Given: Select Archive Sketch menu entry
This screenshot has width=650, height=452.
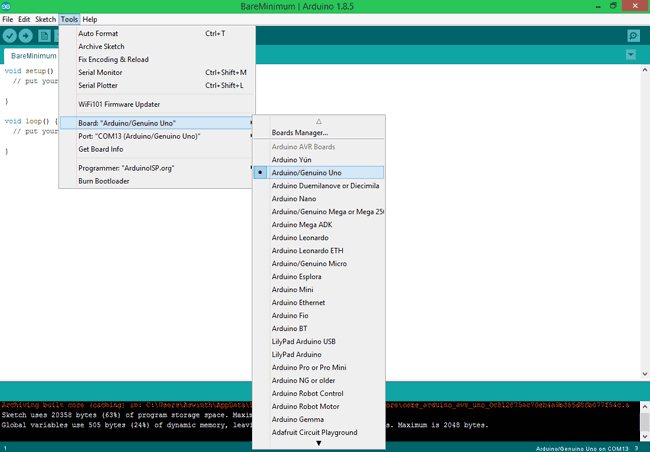Looking at the screenshot, I should (157, 46).
